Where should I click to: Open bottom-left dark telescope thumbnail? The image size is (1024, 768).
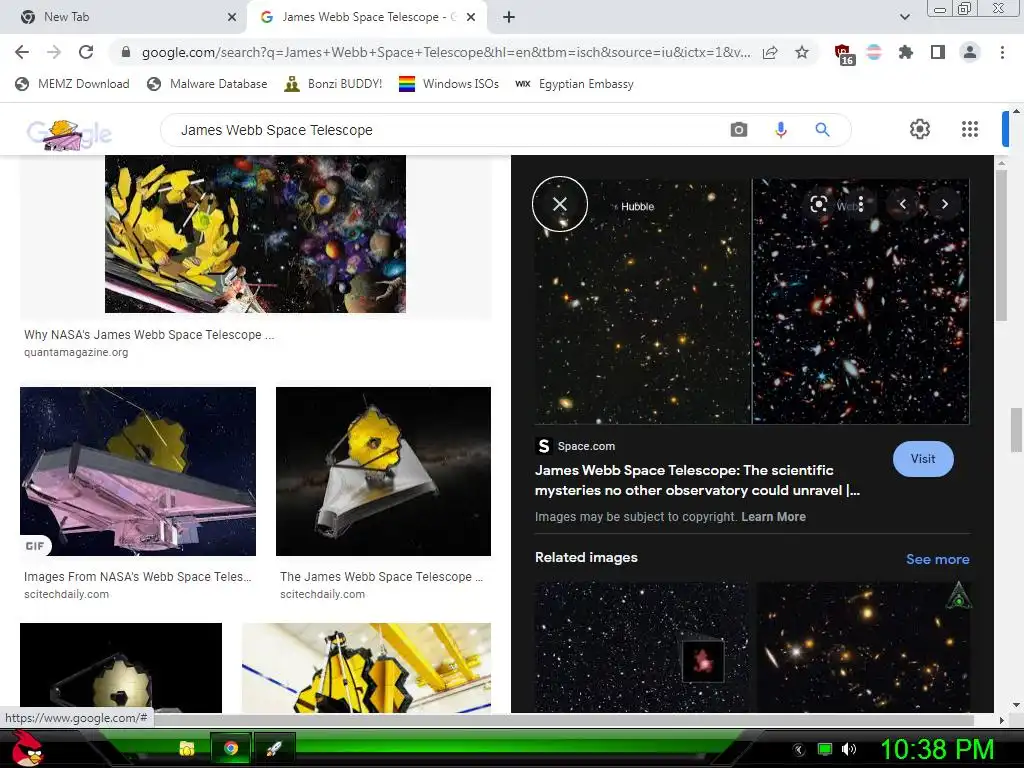pyautogui.click(x=121, y=667)
